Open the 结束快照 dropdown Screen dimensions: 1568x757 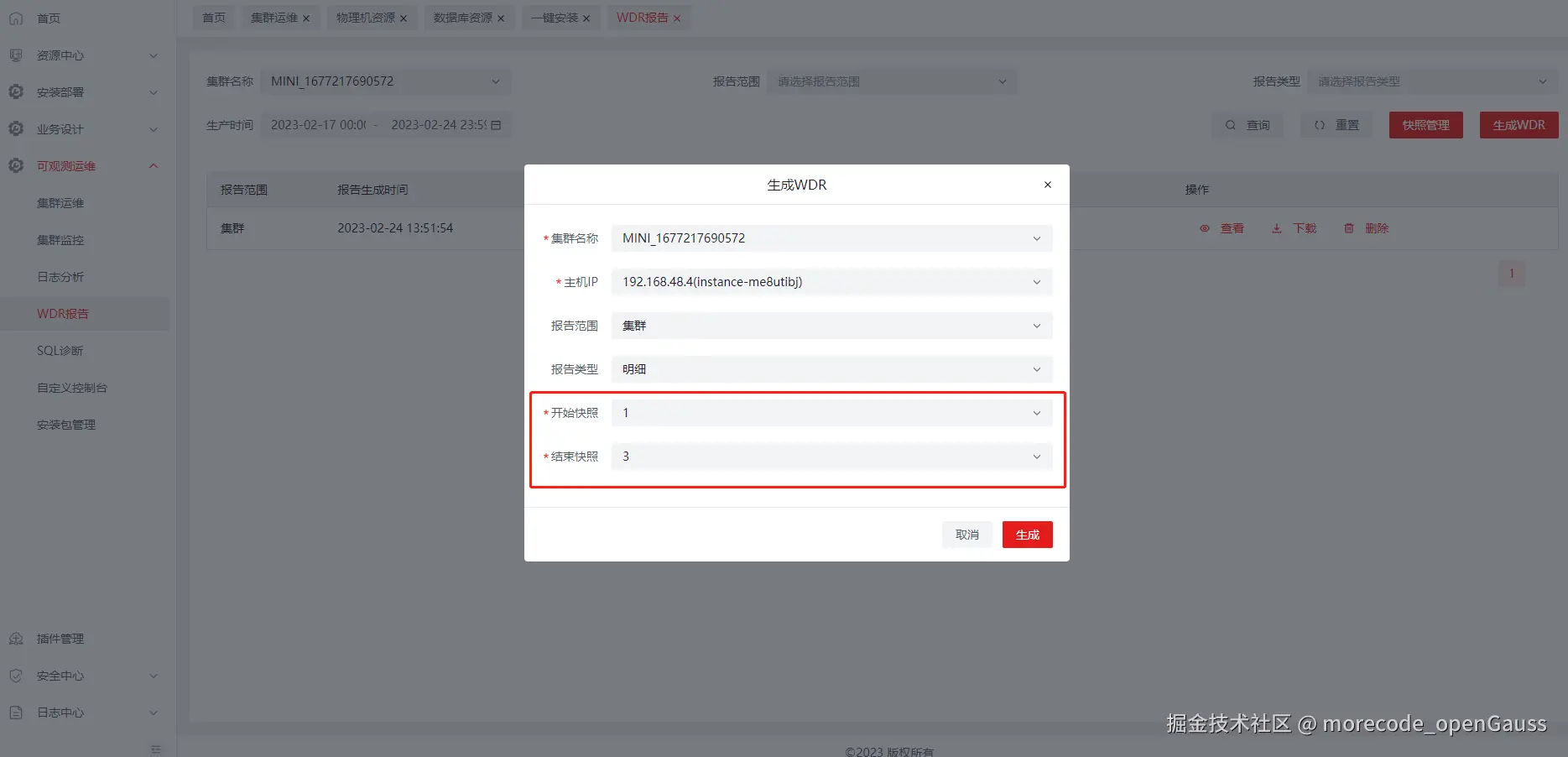[831, 457]
